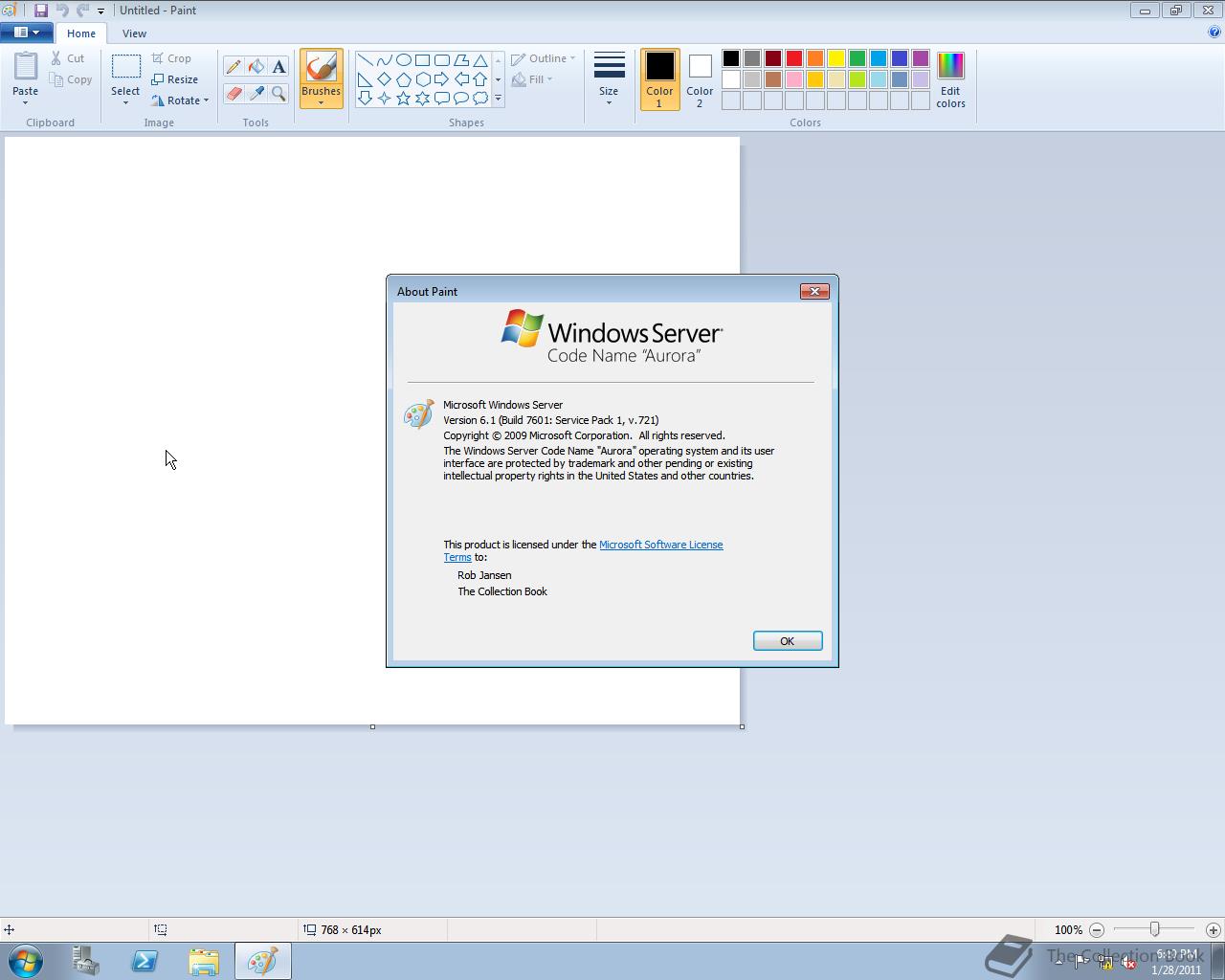The height and width of the screenshot is (980, 1225).
Task: Open the Windows Start orb
Action: tap(26, 961)
